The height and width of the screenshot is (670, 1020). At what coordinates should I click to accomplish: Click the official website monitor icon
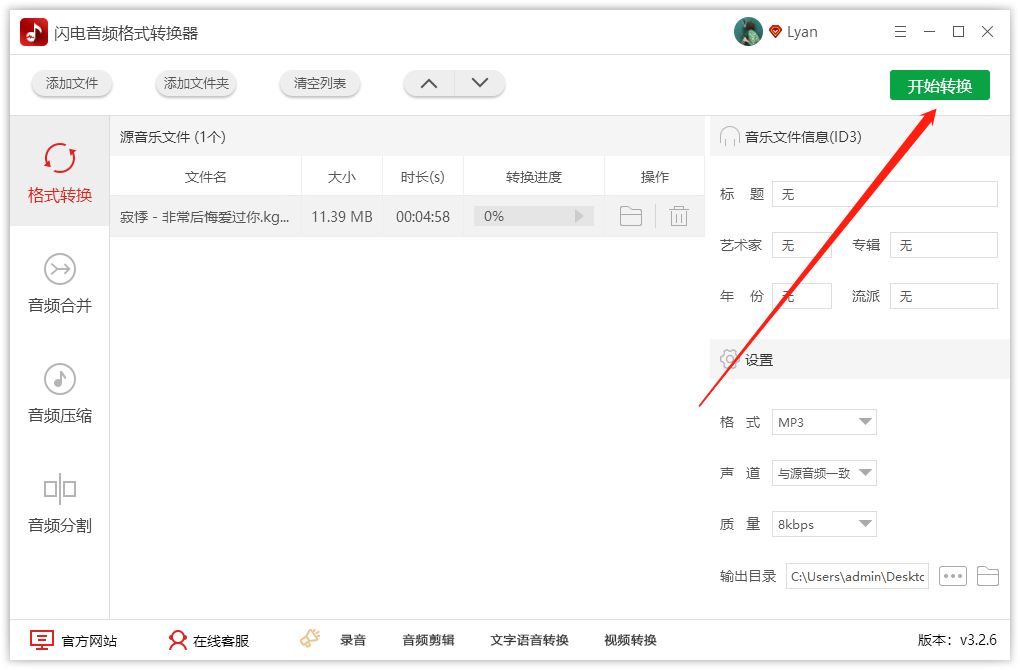(x=42, y=640)
